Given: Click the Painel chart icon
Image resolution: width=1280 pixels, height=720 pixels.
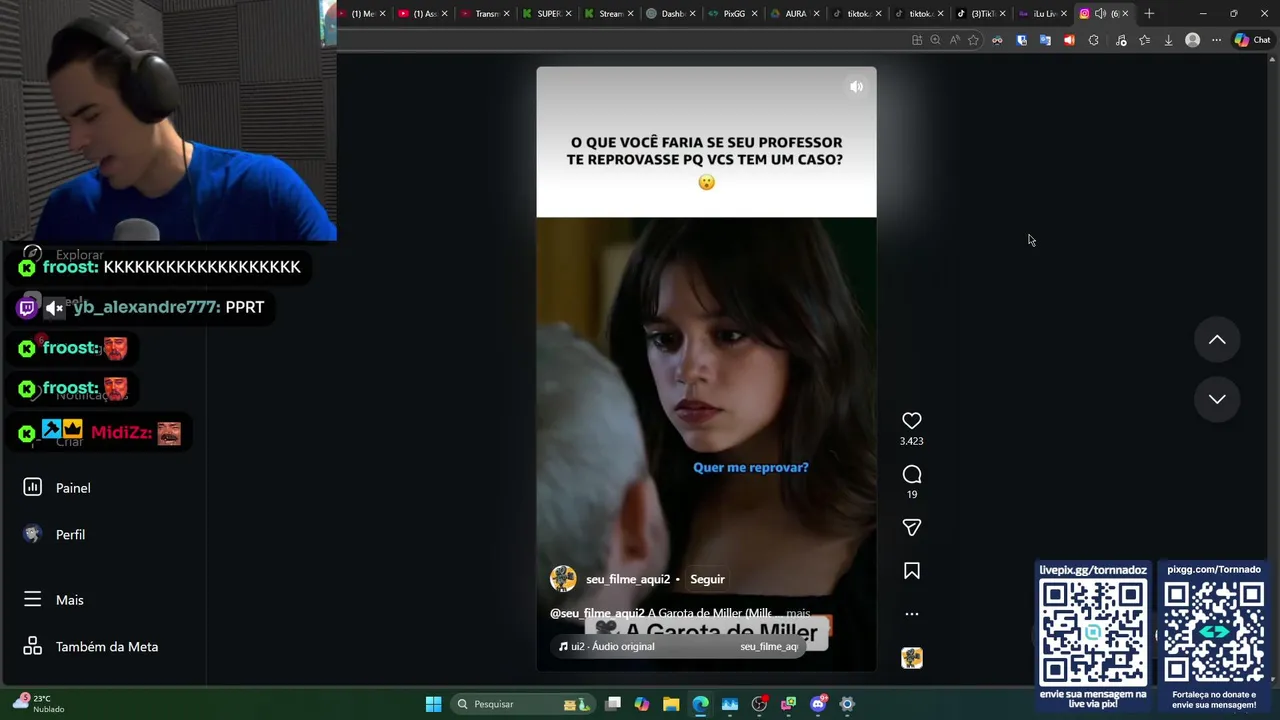Looking at the screenshot, I should click(32, 487).
